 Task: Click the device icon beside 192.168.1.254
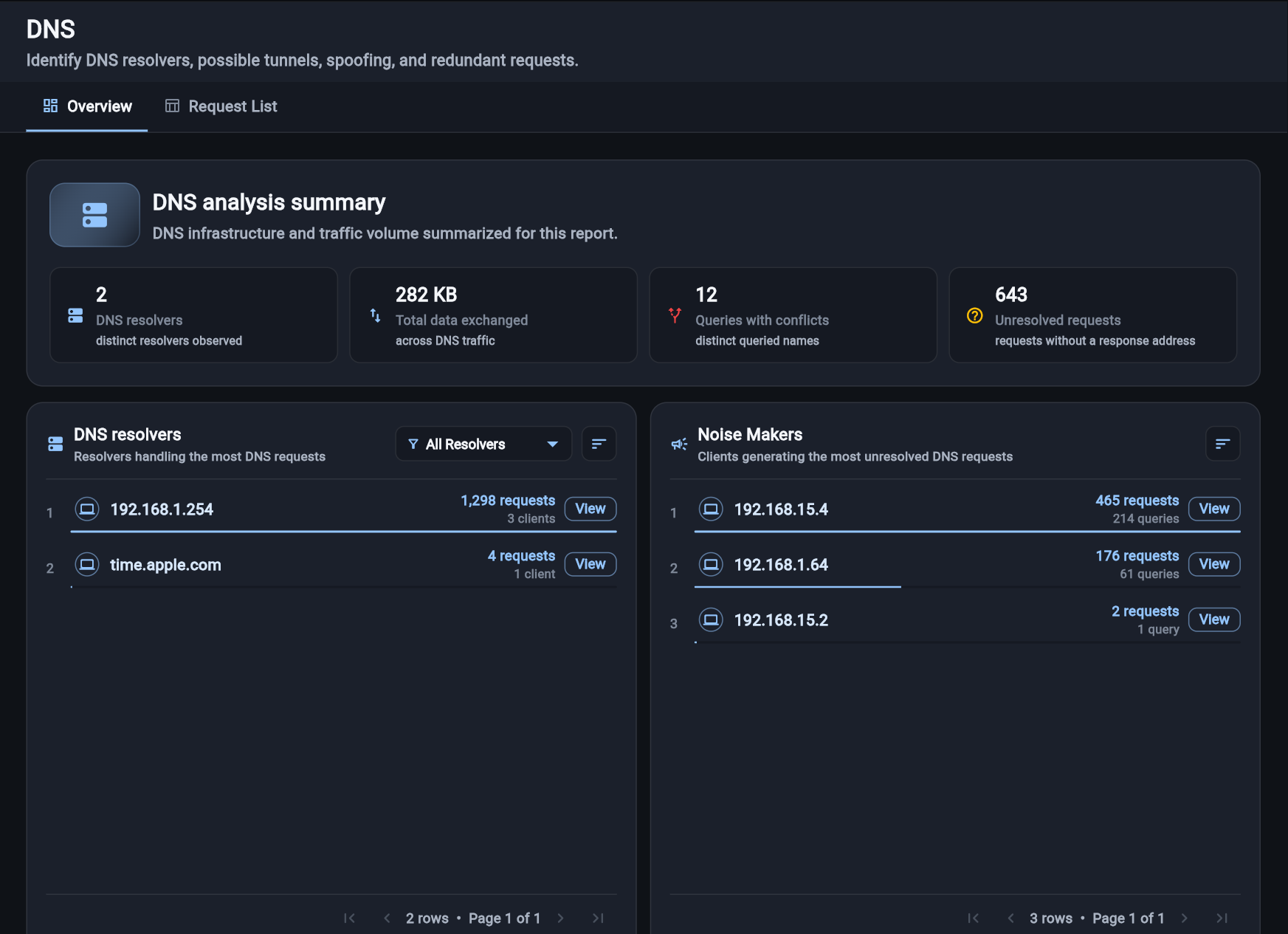(x=87, y=509)
